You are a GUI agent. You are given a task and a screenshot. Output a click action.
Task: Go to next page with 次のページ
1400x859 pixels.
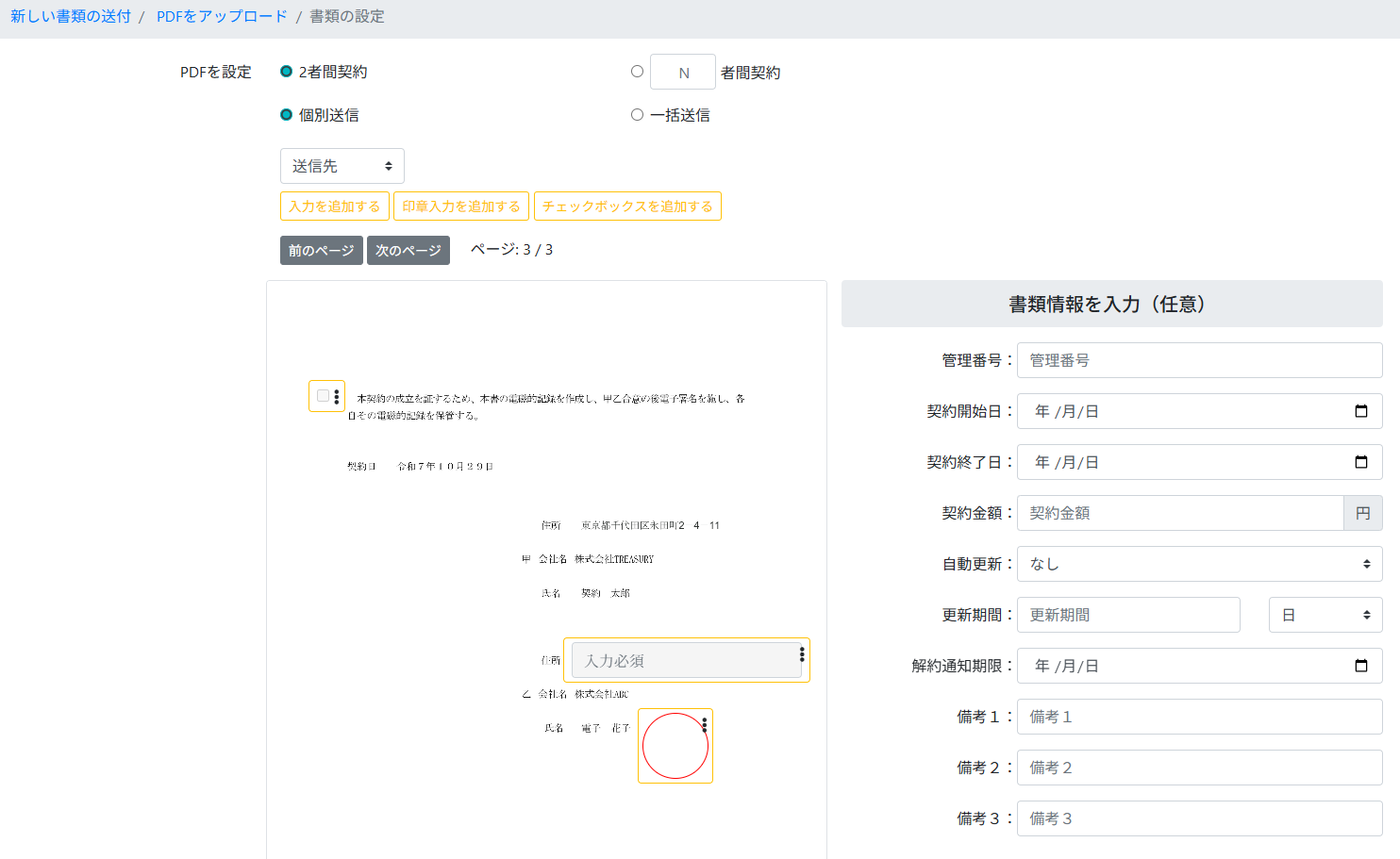[408, 250]
